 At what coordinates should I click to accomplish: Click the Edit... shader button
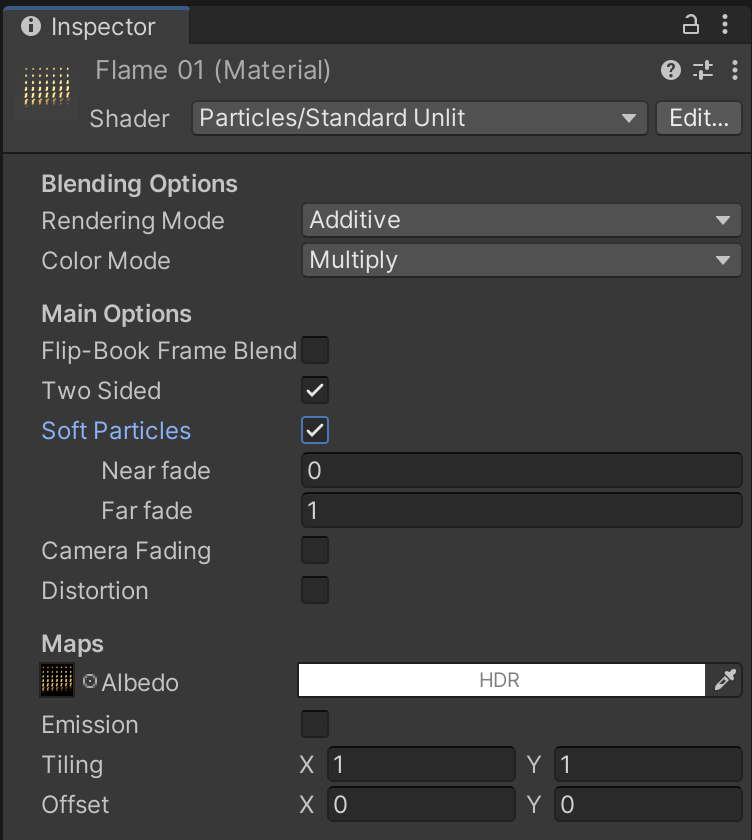pyautogui.click(x=699, y=118)
